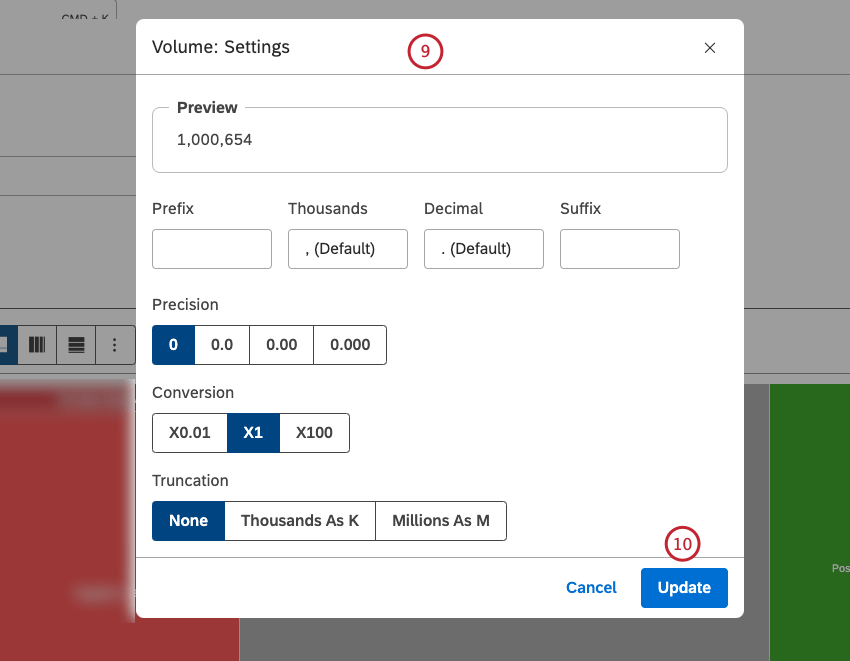Choose Millions As M truncation
The width and height of the screenshot is (850, 661).
click(440, 521)
